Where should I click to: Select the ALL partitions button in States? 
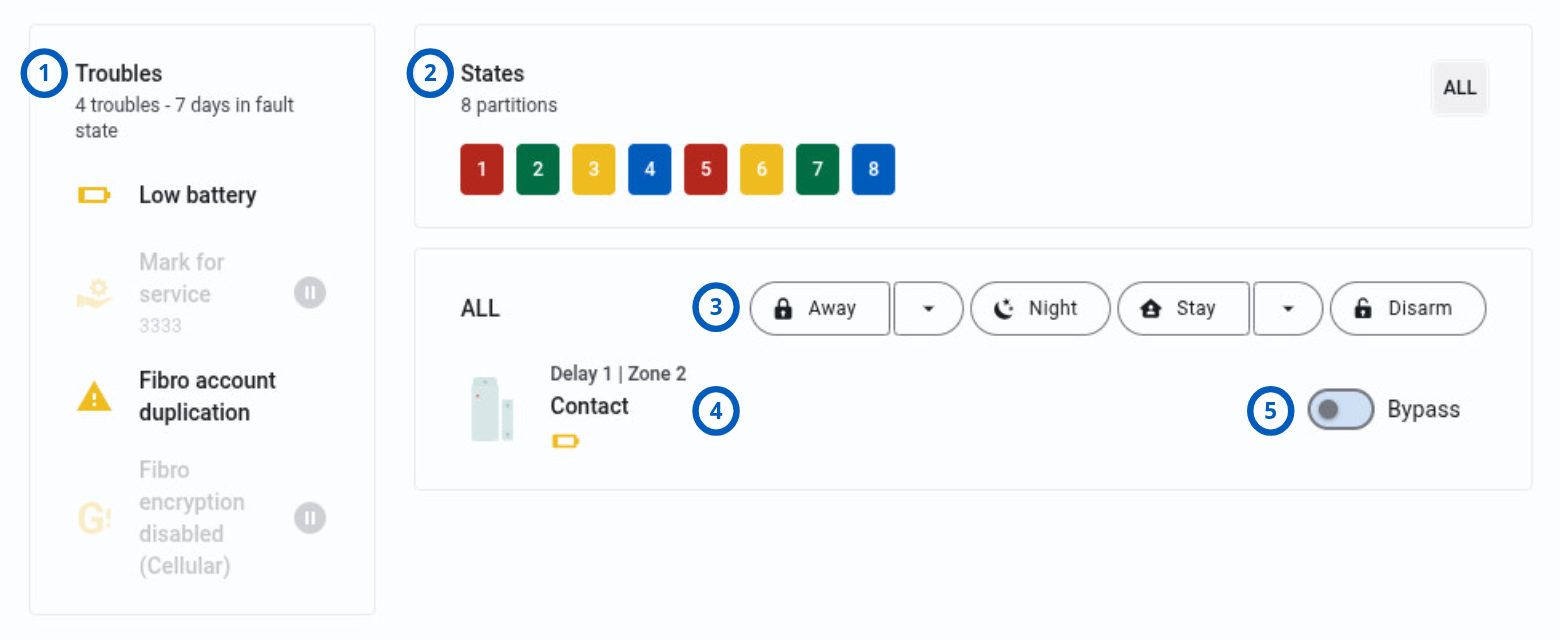click(1460, 88)
